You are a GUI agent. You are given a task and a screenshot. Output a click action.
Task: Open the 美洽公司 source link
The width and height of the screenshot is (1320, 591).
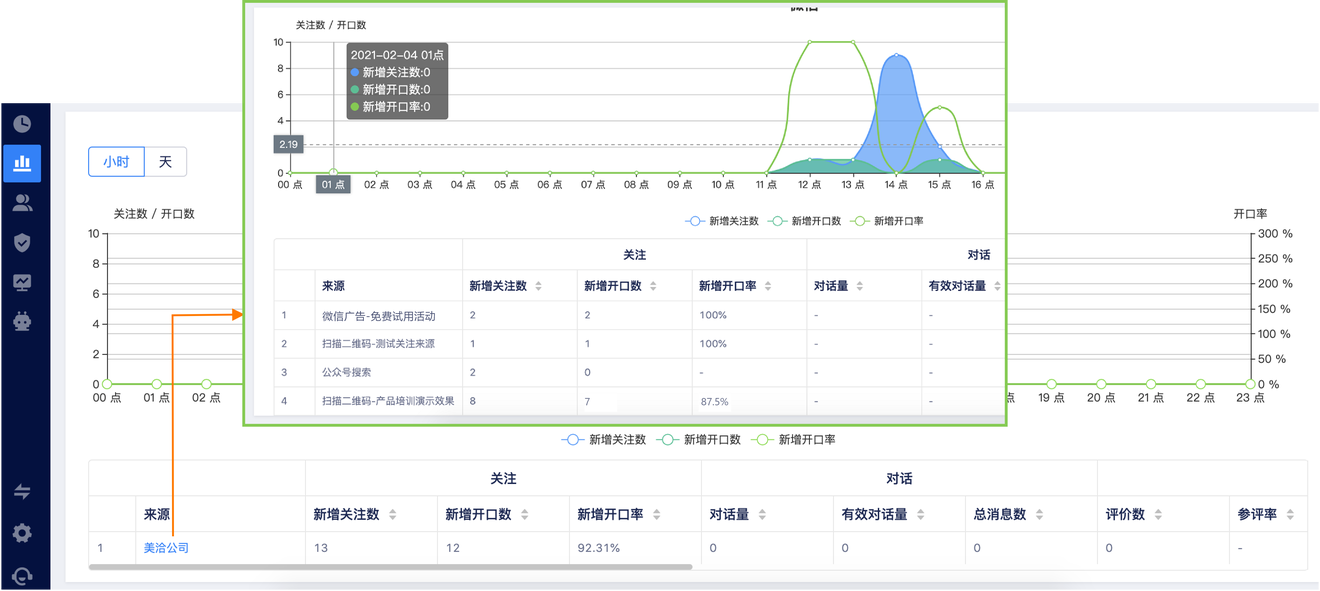coord(166,548)
